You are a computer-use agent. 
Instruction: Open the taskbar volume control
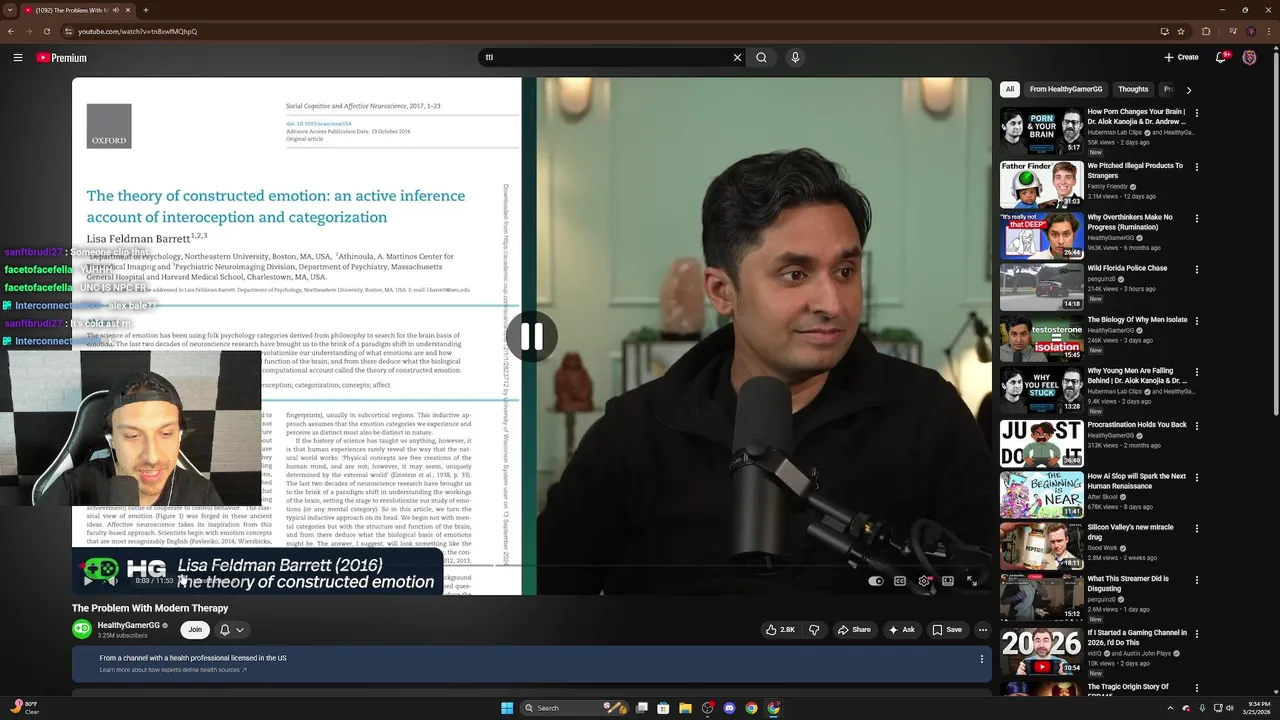(x=1229, y=708)
